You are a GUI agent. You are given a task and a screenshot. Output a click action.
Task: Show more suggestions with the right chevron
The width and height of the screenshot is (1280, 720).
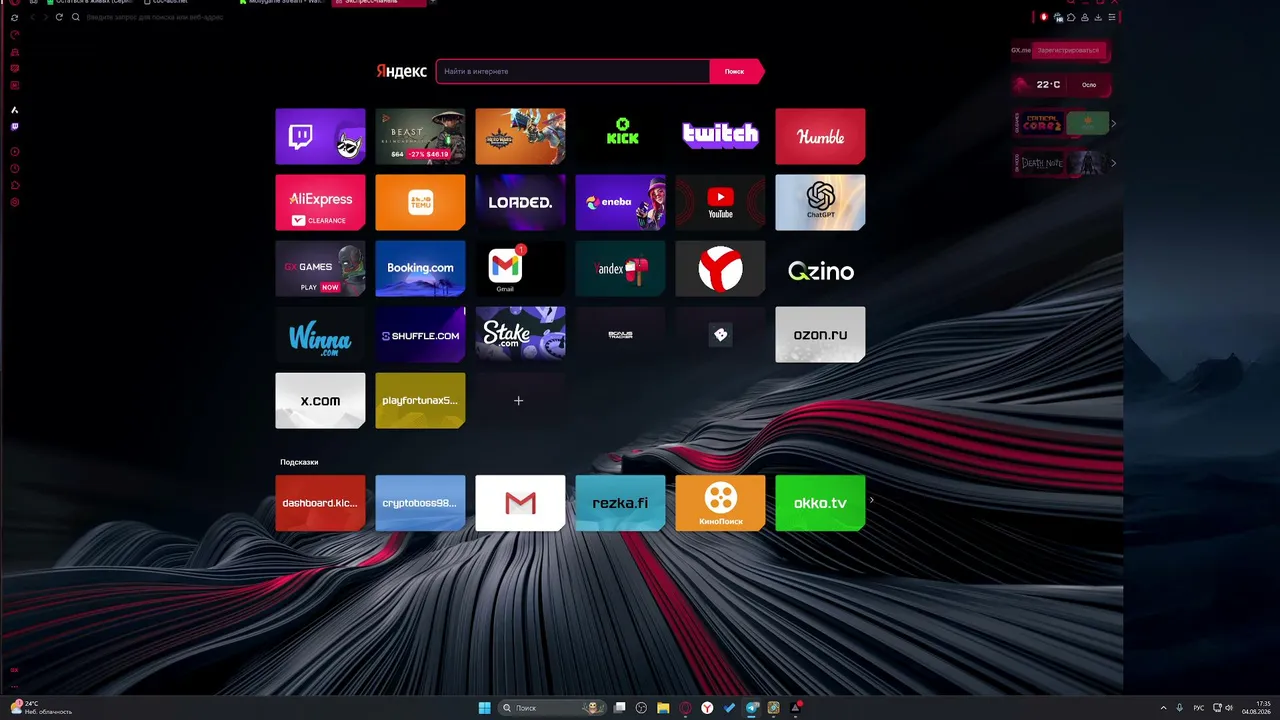(x=872, y=500)
